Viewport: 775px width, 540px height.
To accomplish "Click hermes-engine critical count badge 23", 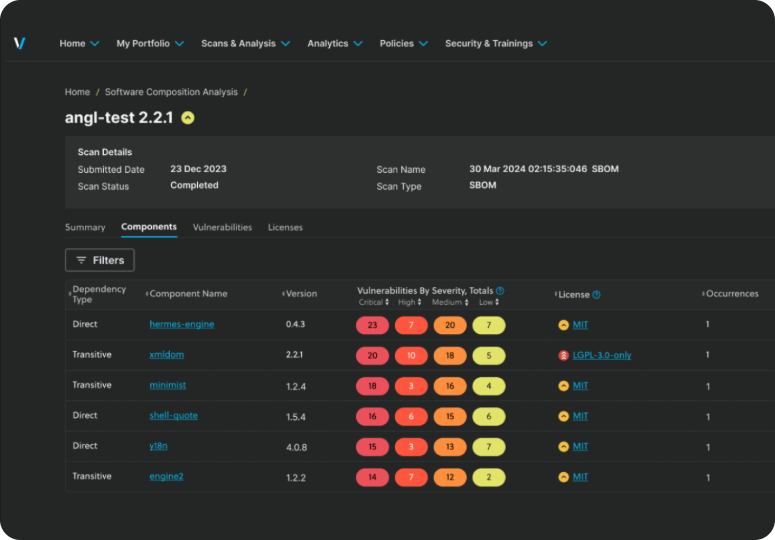I will click(x=372, y=325).
